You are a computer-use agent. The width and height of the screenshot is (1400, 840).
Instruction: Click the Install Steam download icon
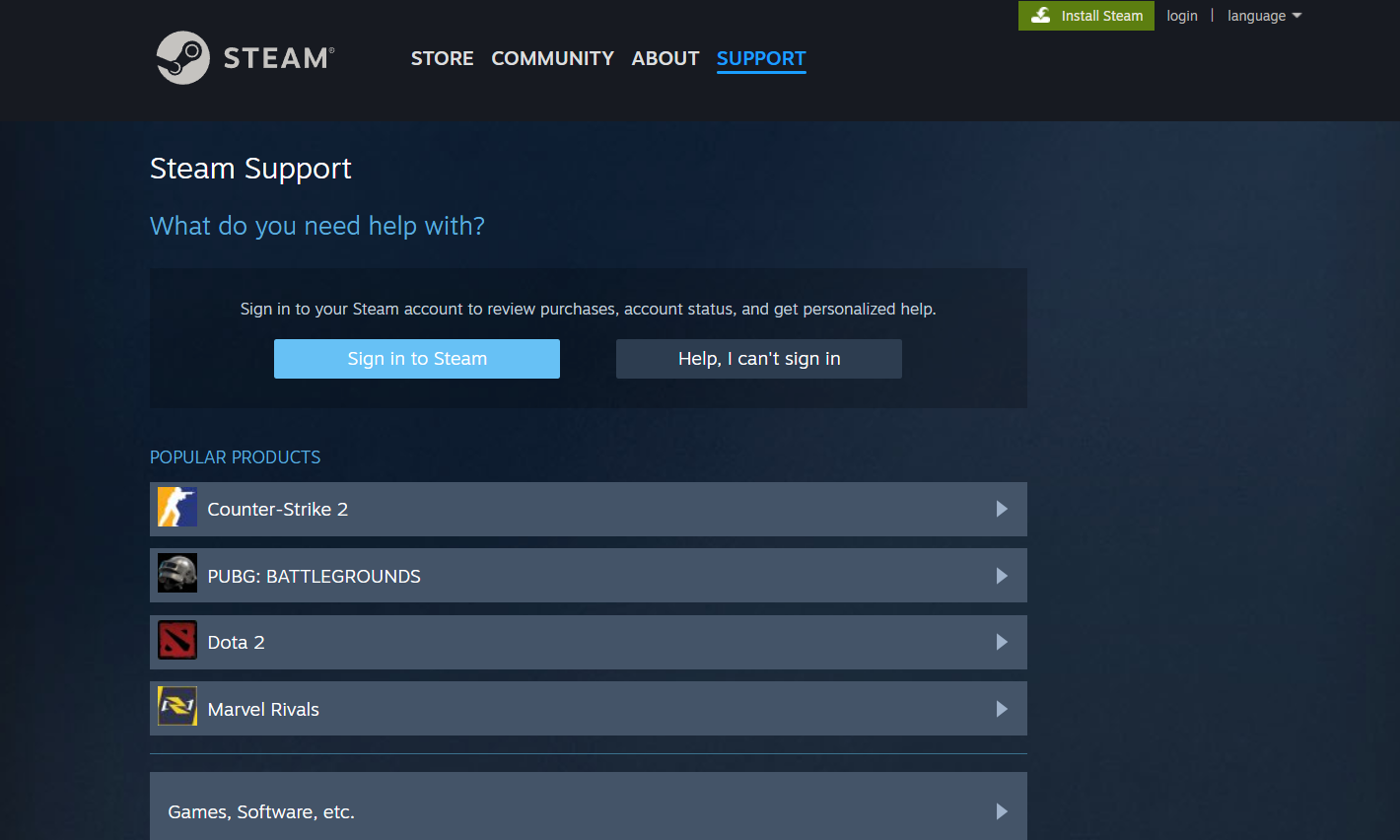[1040, 16]
